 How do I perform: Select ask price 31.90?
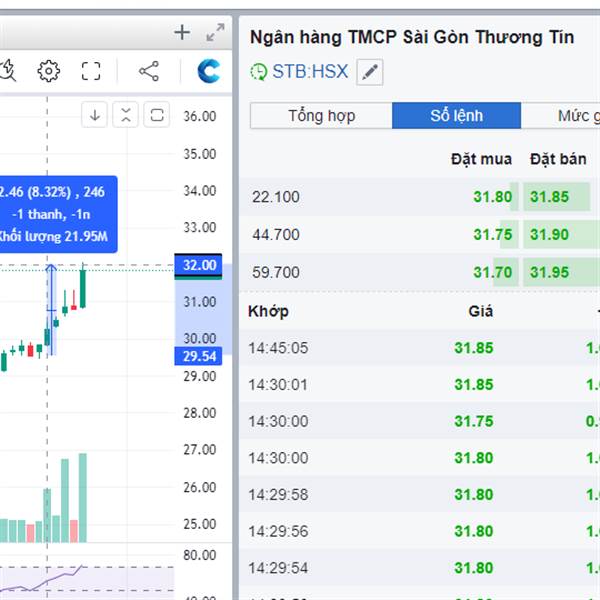point(549,234)
